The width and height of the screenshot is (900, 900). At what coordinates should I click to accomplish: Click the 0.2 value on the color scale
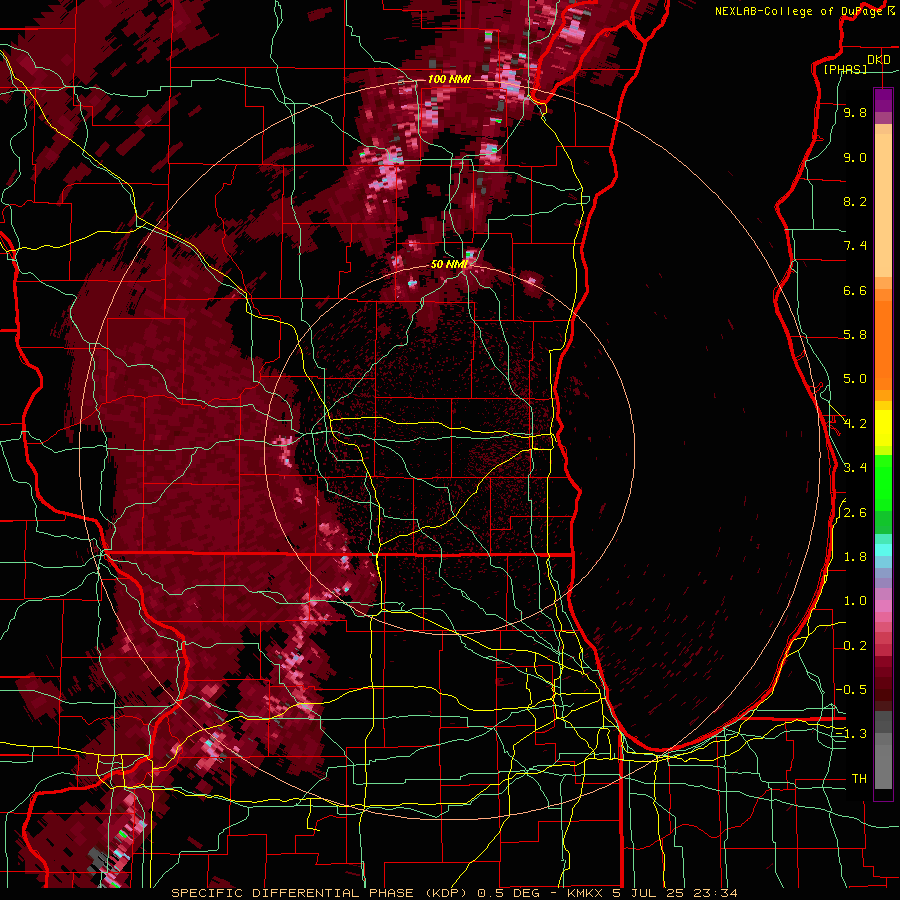coord(855,646)
